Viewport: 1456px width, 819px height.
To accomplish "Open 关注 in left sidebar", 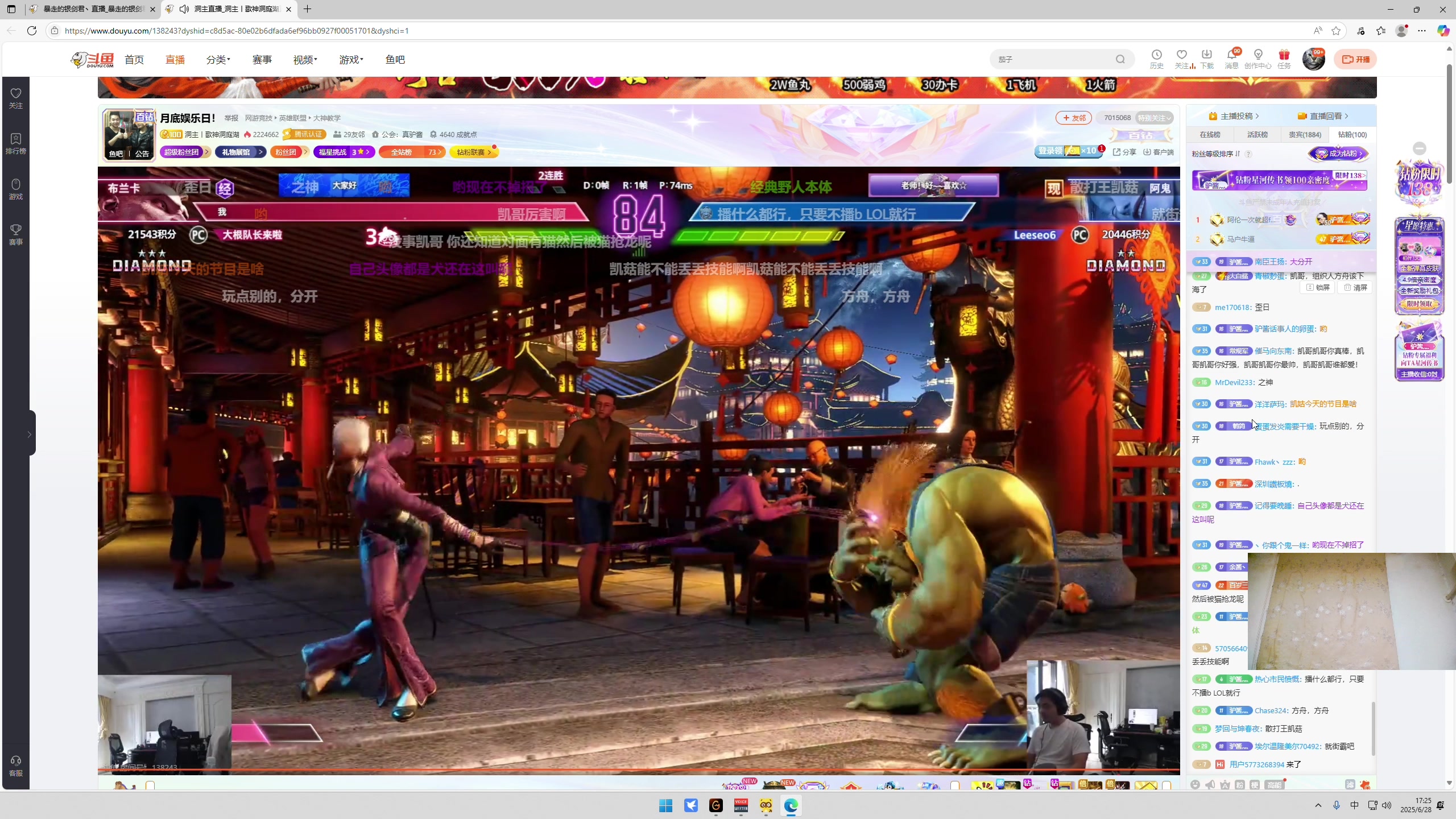I will (x=16, y=98).
